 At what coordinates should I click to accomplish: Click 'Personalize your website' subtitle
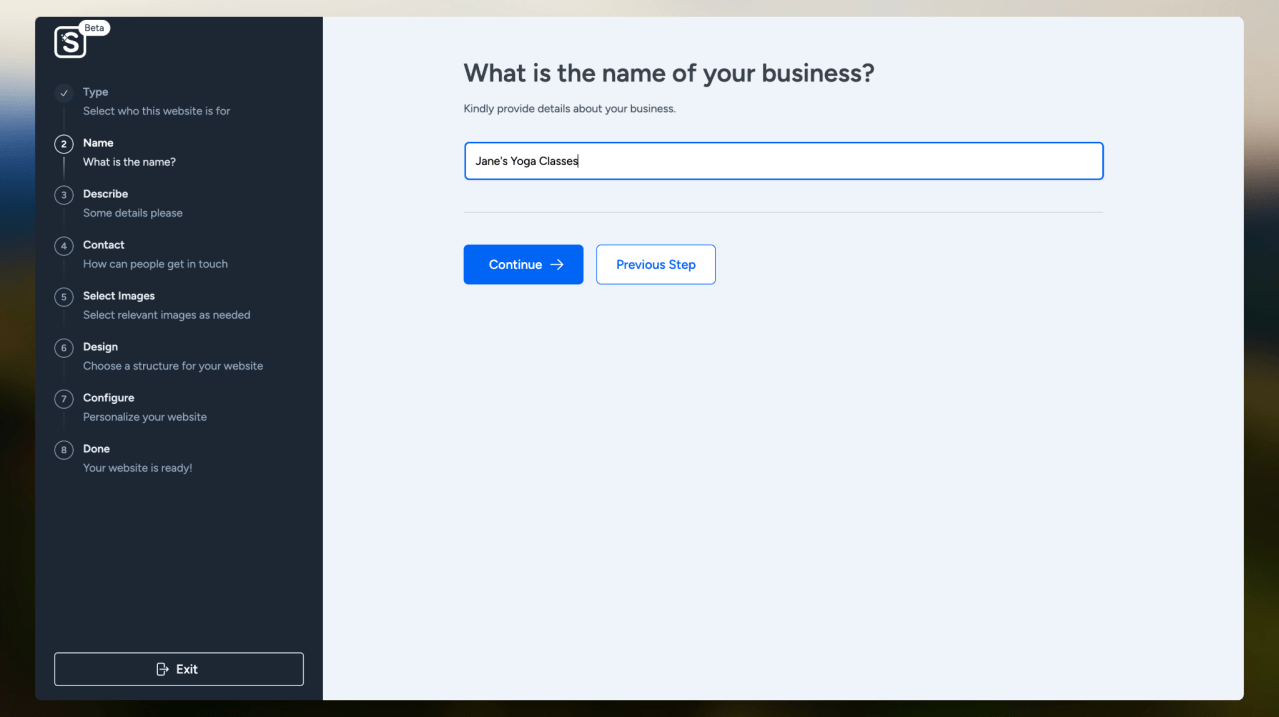click(145, 417)
